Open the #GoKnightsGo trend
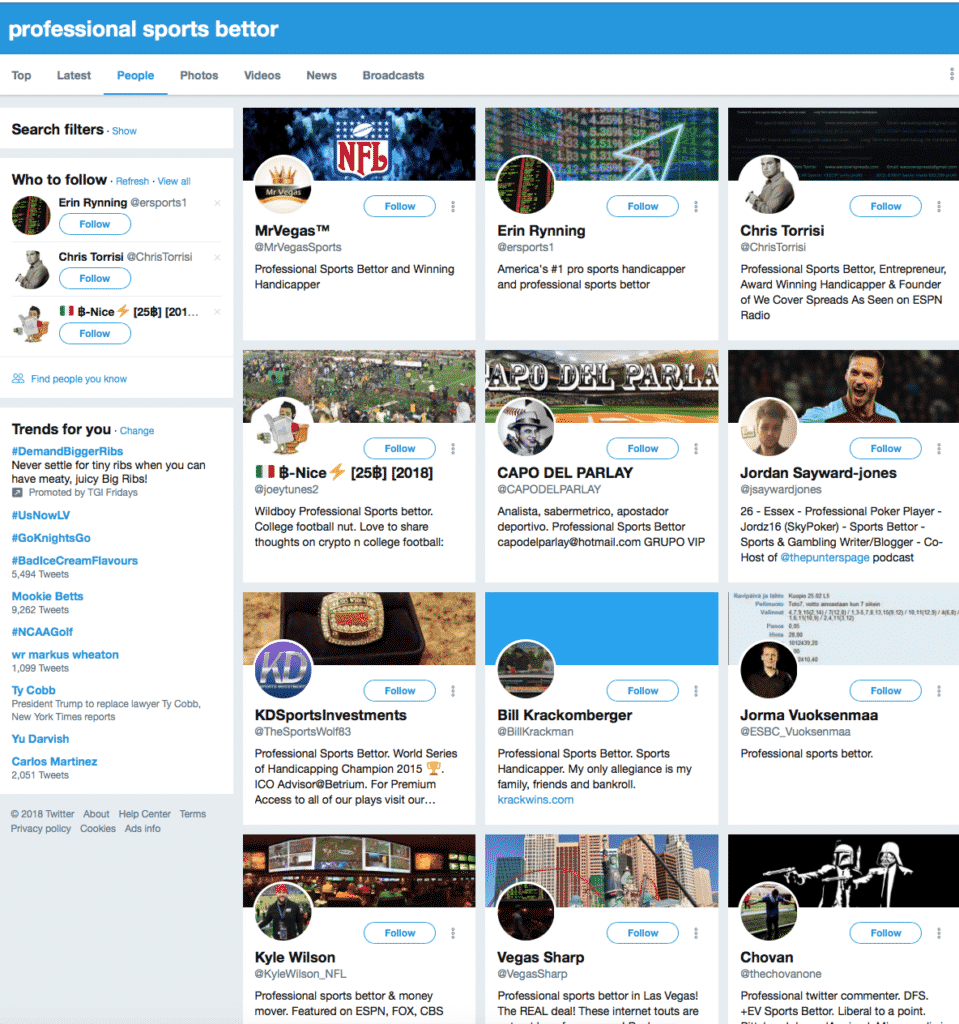 click(x=51, y=538)
